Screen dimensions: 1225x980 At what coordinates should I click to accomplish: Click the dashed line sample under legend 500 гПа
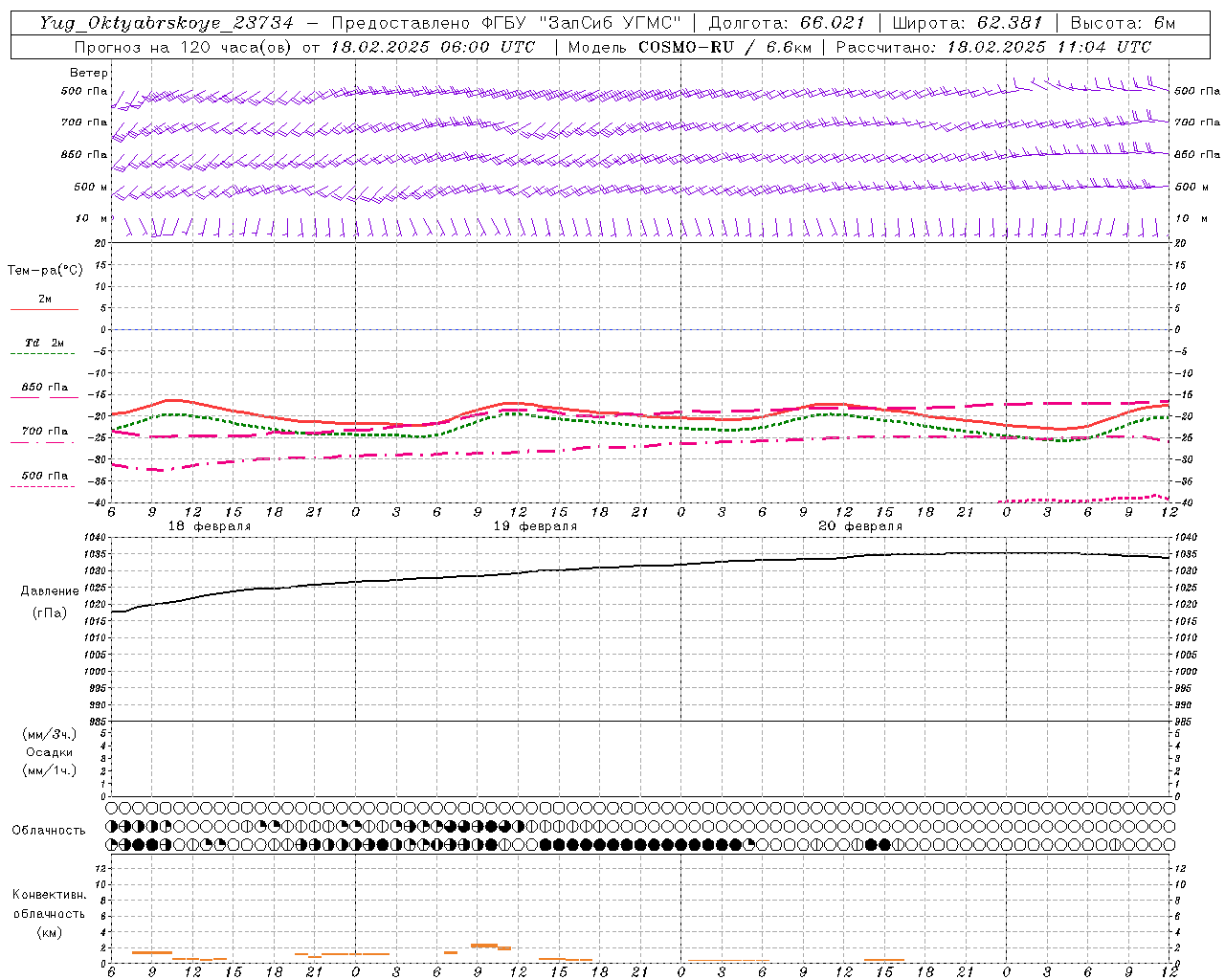coord(43,487)
